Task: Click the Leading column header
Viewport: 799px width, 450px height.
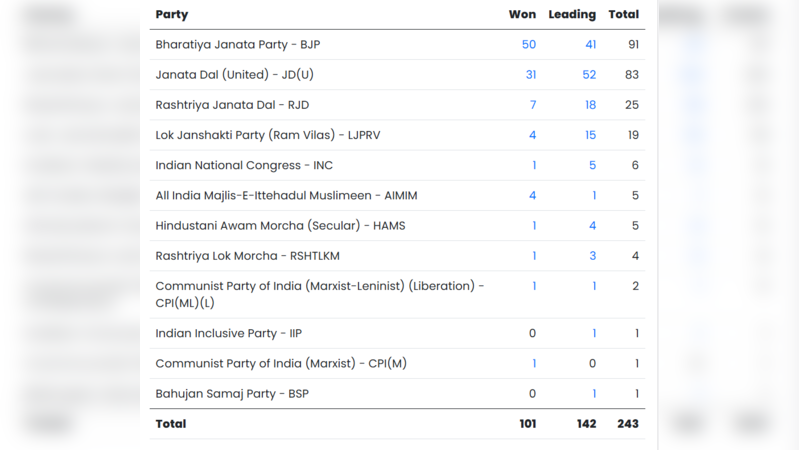Action: tap(572, 15)
